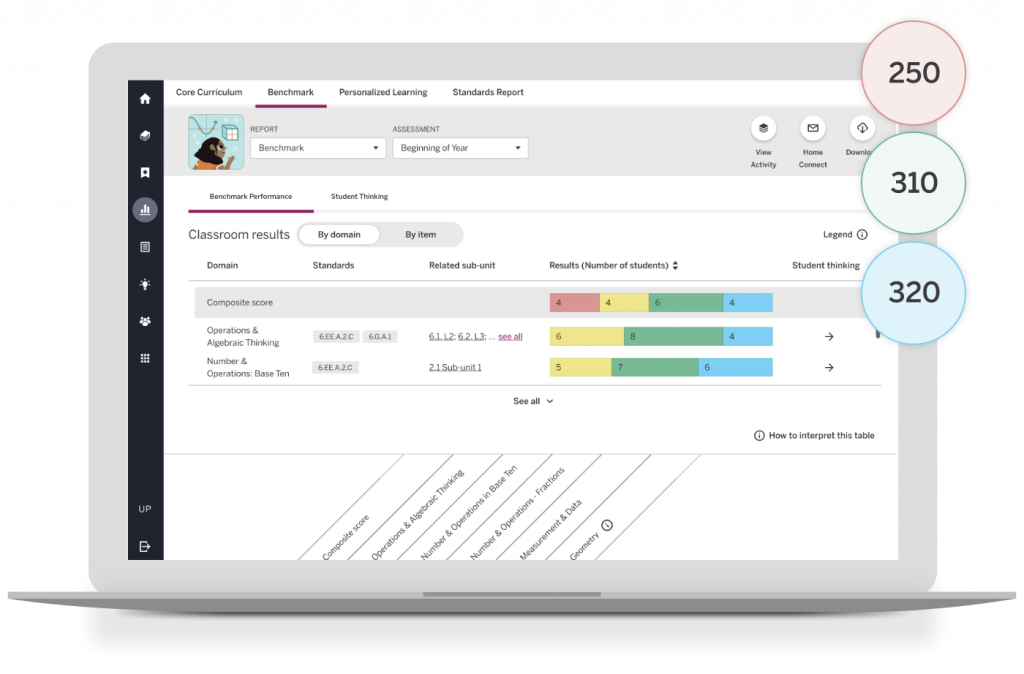Open the Standards Report tab
Viewport: 1024px width, 674px height.
tap(488, 92)
